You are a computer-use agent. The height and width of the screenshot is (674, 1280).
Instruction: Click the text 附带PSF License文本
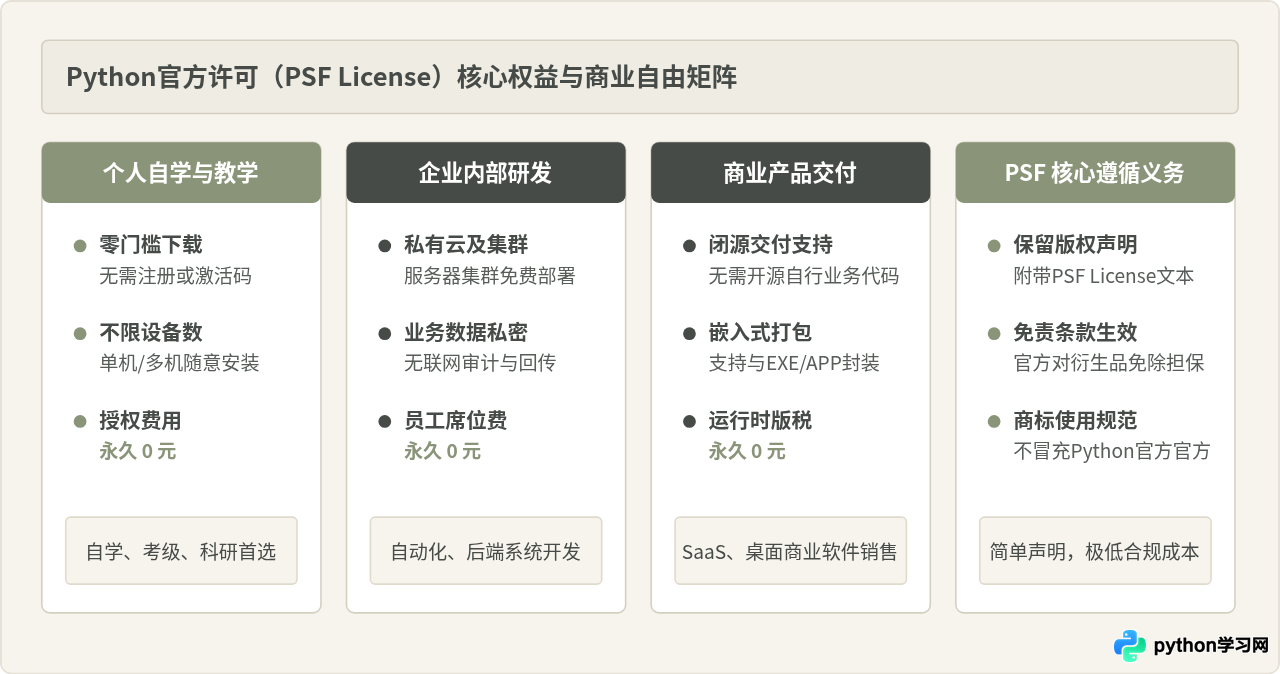[1104, 276]
